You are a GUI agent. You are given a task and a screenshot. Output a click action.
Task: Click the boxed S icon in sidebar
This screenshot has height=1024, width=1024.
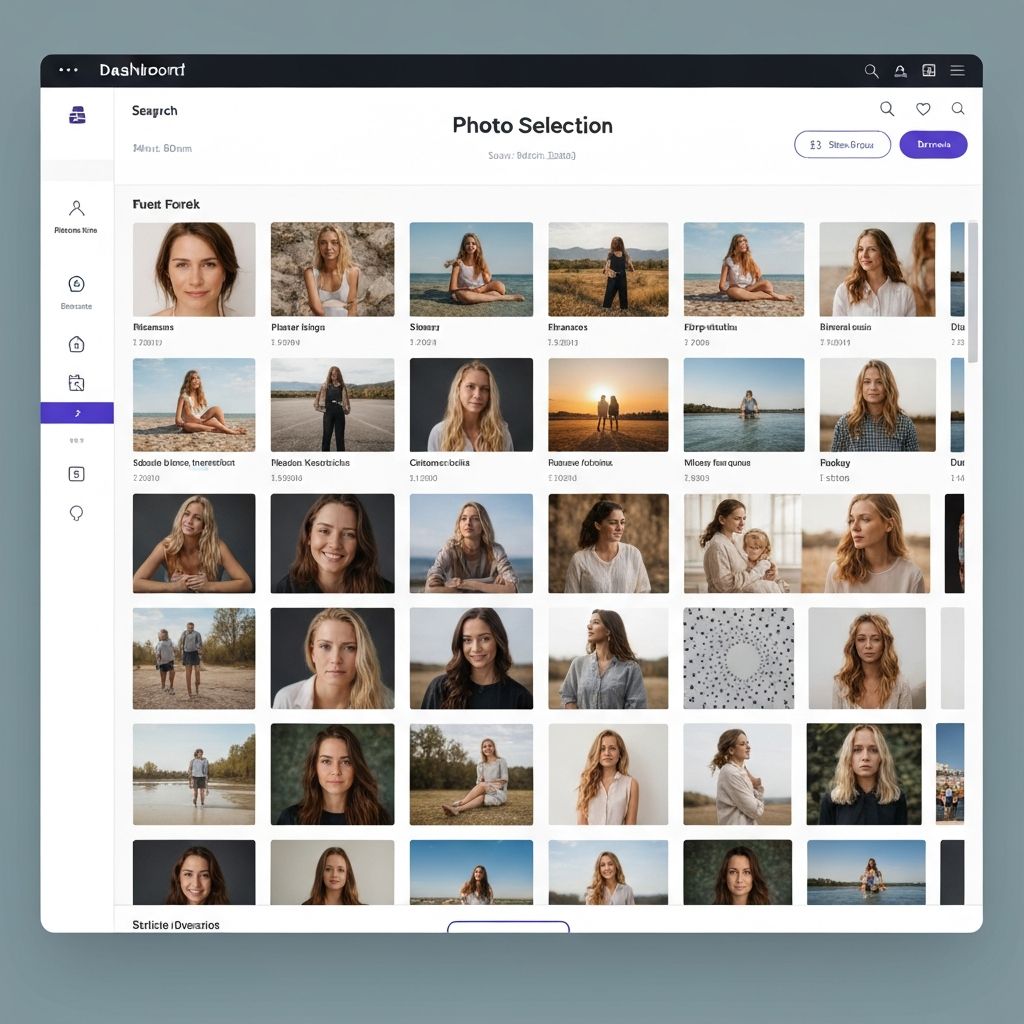(76, 473)
